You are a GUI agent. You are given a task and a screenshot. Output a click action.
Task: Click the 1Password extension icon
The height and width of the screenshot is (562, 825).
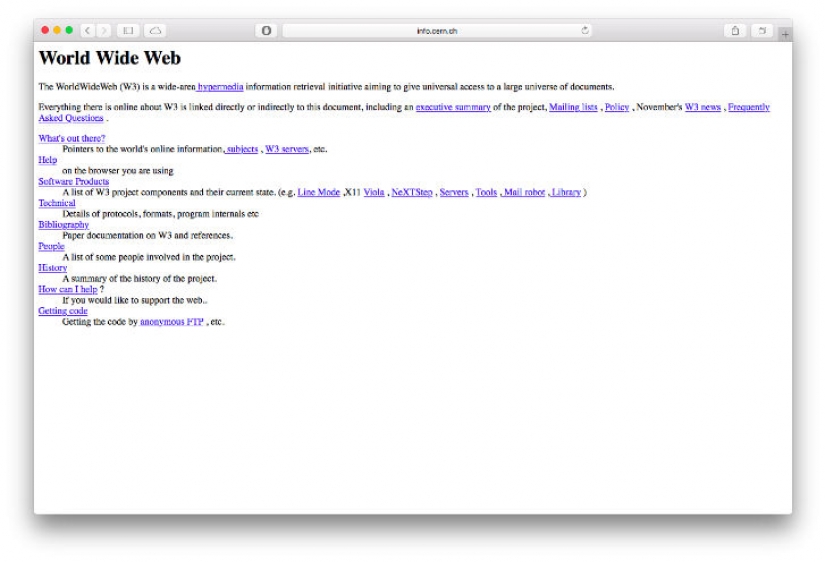click(x=266, y=31)
